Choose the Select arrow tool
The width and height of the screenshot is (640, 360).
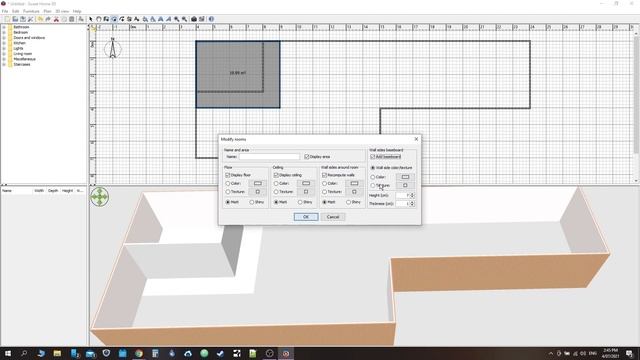(91, 19)
